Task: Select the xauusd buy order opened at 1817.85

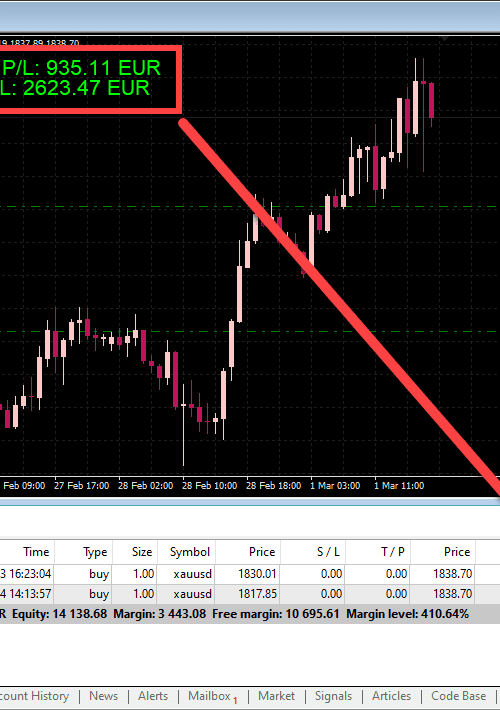Action: click(x=250, y=594)
